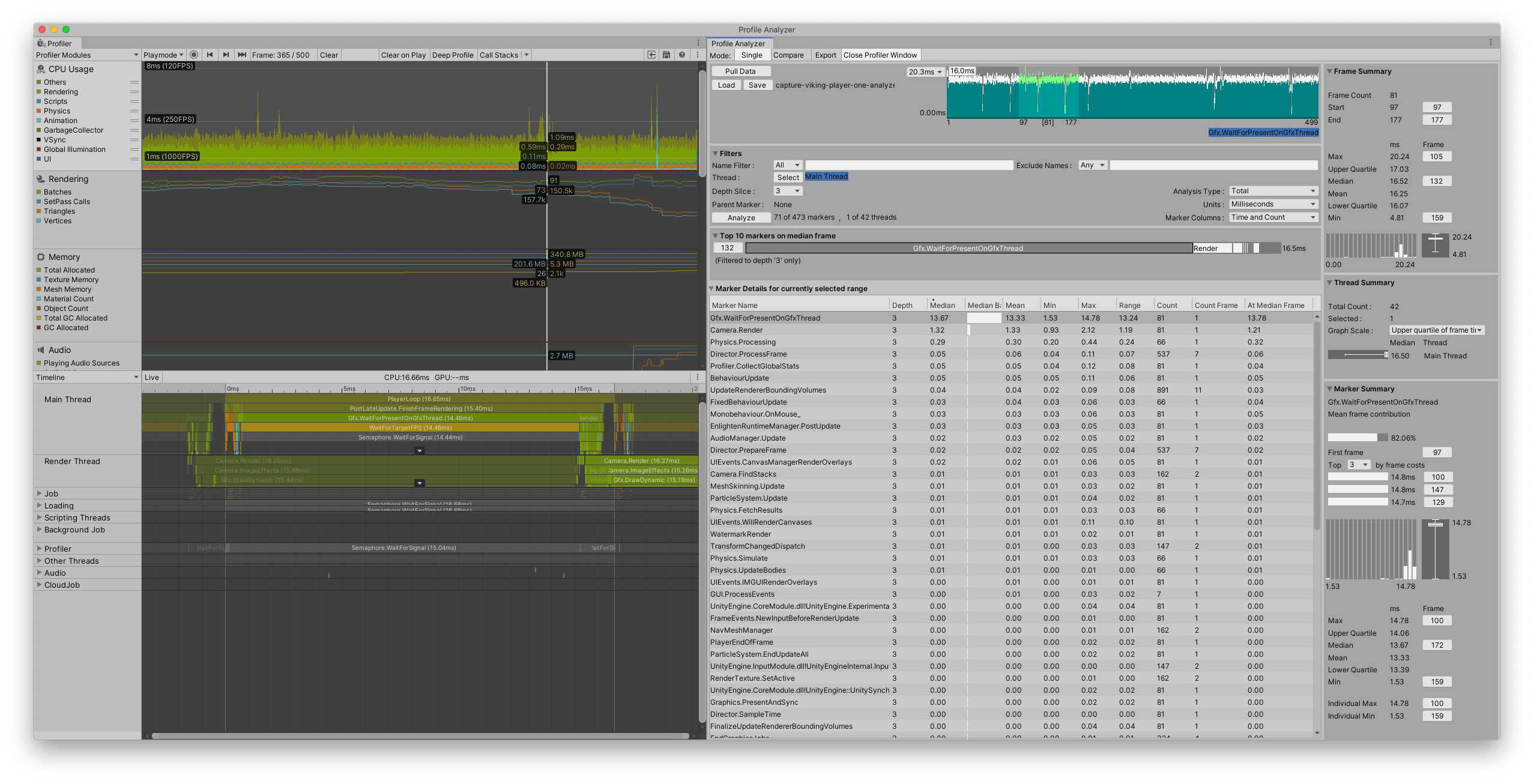Screen dimensions: 1534x784
Task: Change the Depth Slice dropdown value
Action: tap(787, 190)
